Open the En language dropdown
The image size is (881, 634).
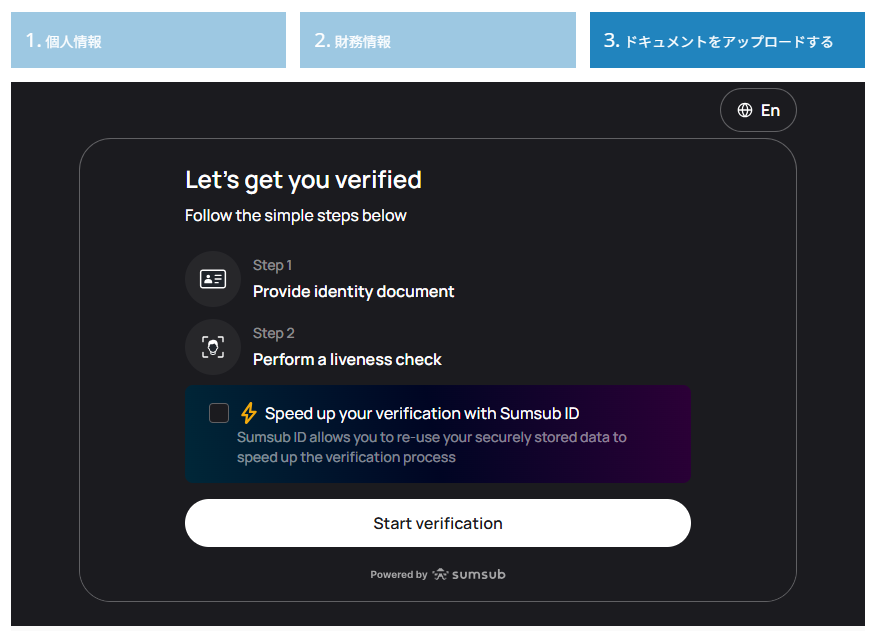758,110
